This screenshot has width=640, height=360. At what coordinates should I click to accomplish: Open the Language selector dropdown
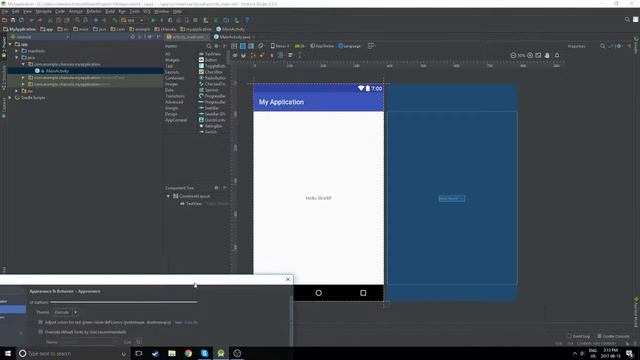click(350, 46)
